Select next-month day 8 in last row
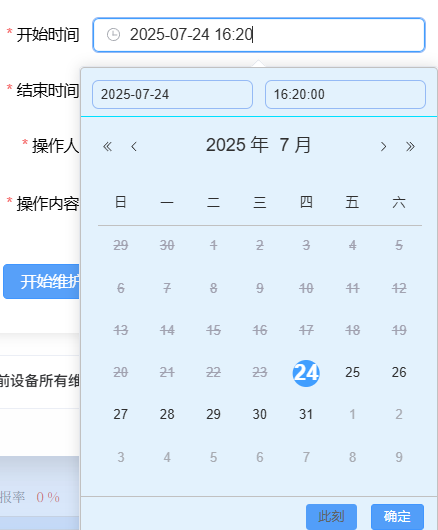The height and width of the screenshot is (530, 438). point(352,457)
